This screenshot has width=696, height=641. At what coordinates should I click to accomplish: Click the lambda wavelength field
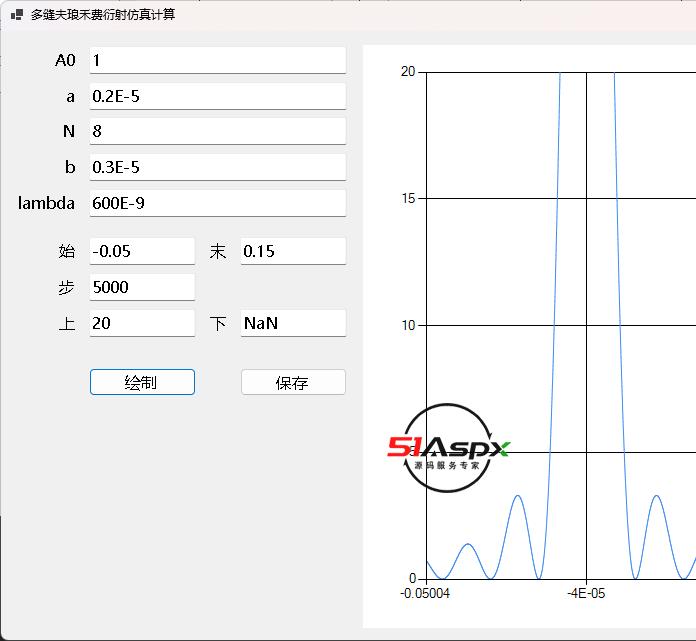point(218,203)
